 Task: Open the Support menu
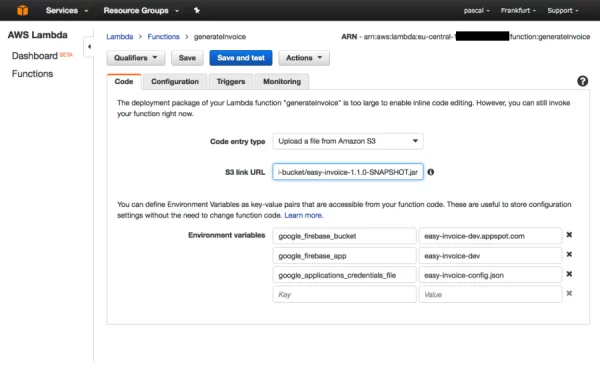tap(562, 10)
